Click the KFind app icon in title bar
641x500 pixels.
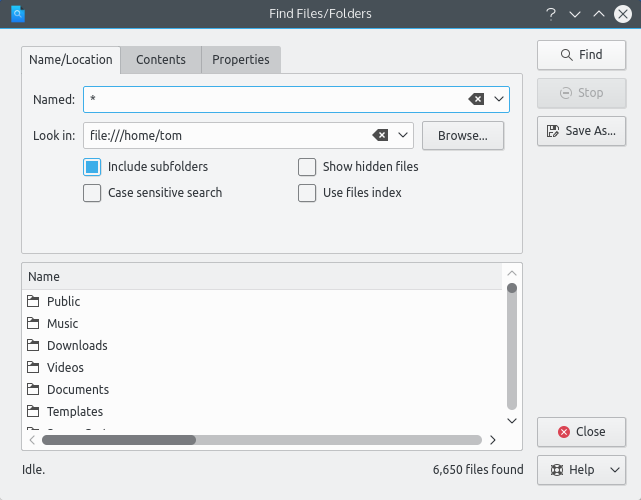coord(16,14)
